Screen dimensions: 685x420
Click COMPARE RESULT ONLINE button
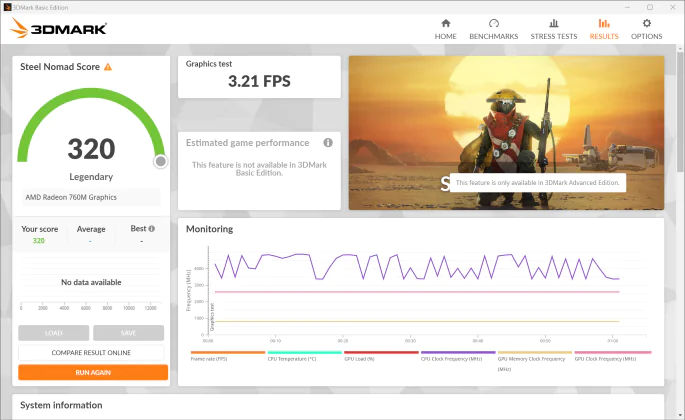click(91, 353)
